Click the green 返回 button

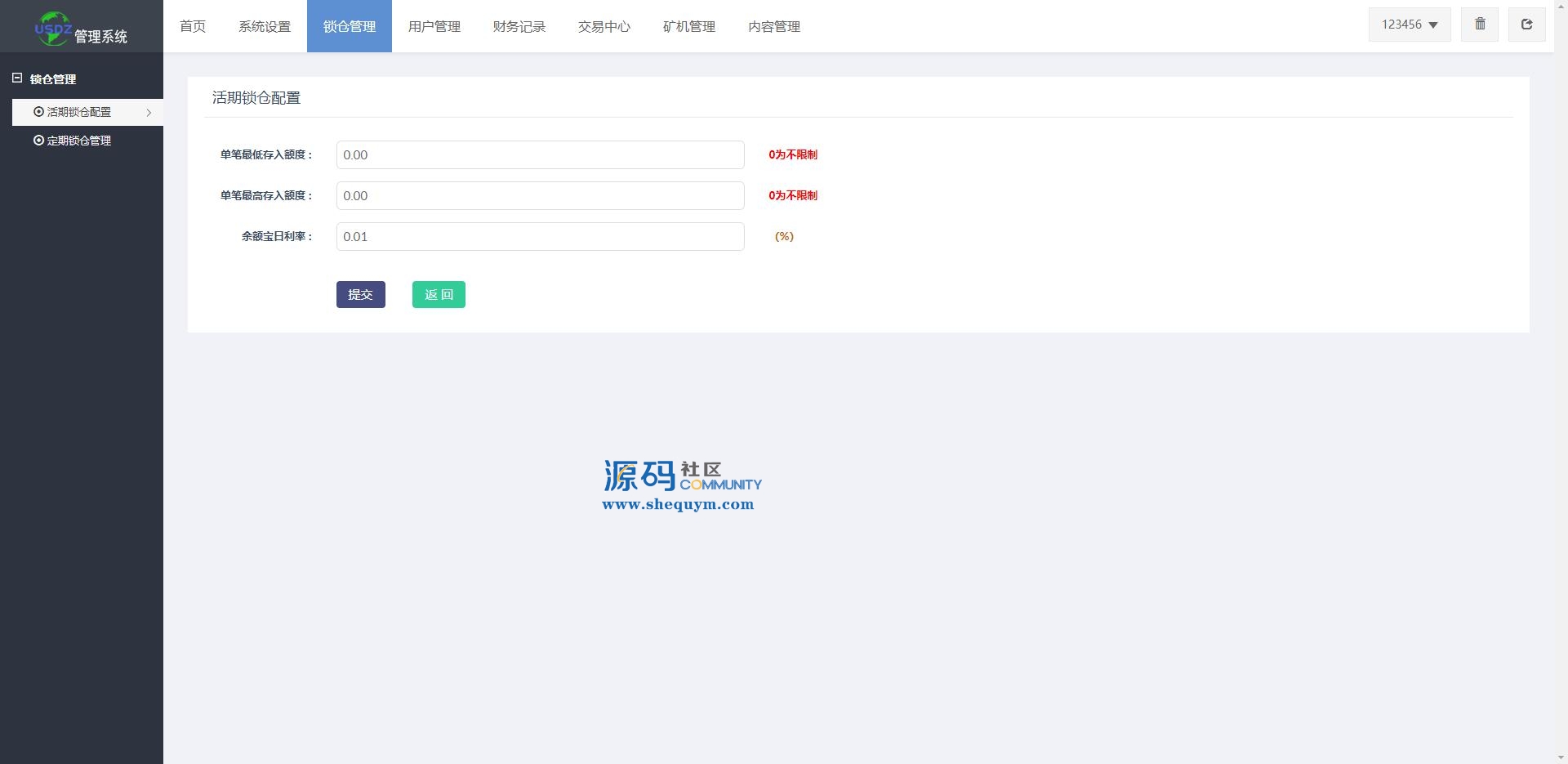click(x=439, y=295)
